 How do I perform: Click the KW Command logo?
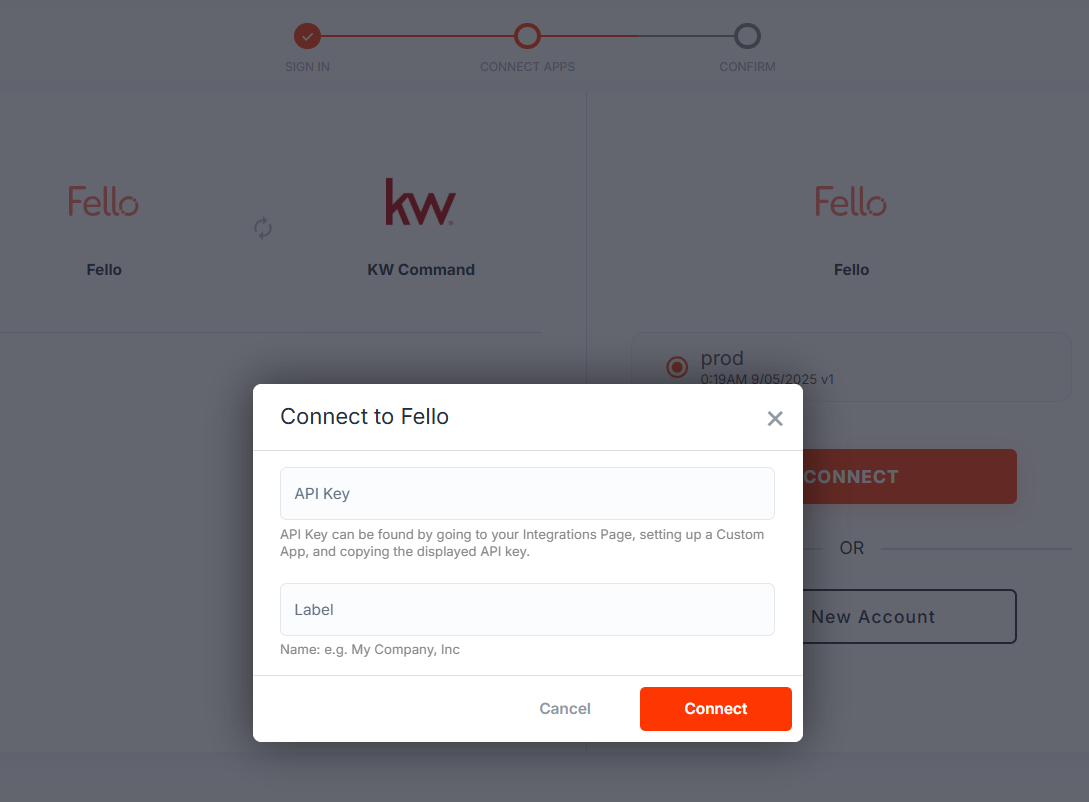(420, 201)
